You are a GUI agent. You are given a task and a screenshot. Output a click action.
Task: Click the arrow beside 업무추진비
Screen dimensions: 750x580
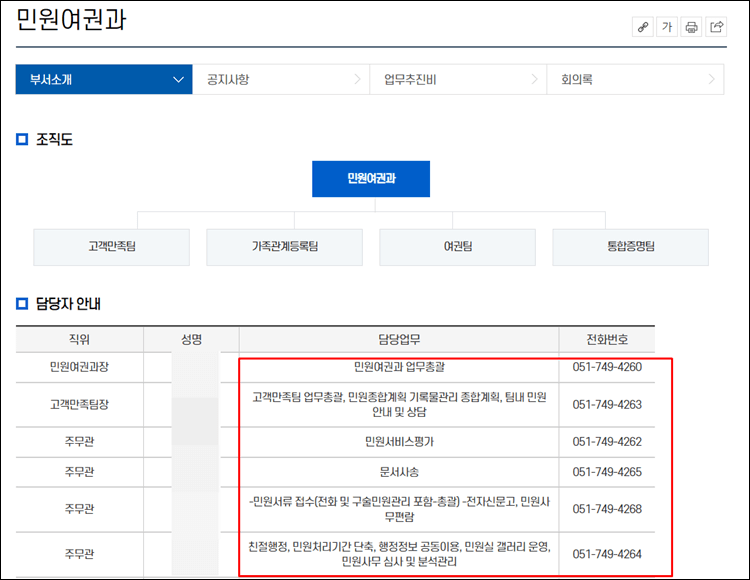click(534, 79)
